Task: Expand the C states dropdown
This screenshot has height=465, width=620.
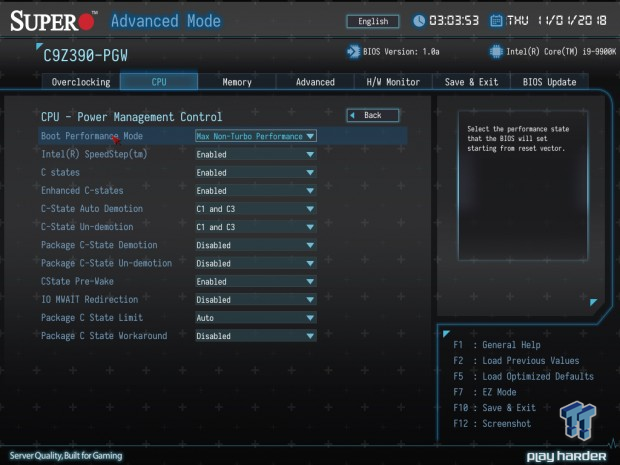Action: click(256, 172)
